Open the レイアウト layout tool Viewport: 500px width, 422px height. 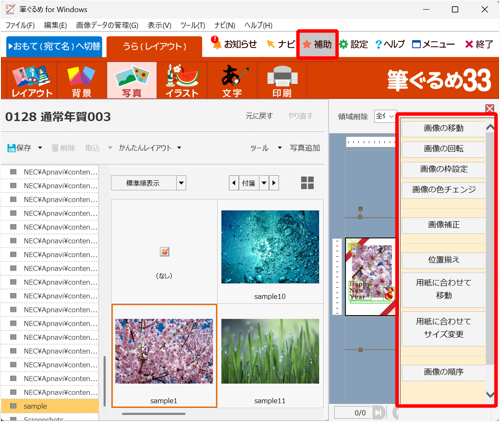pos(32,81)
